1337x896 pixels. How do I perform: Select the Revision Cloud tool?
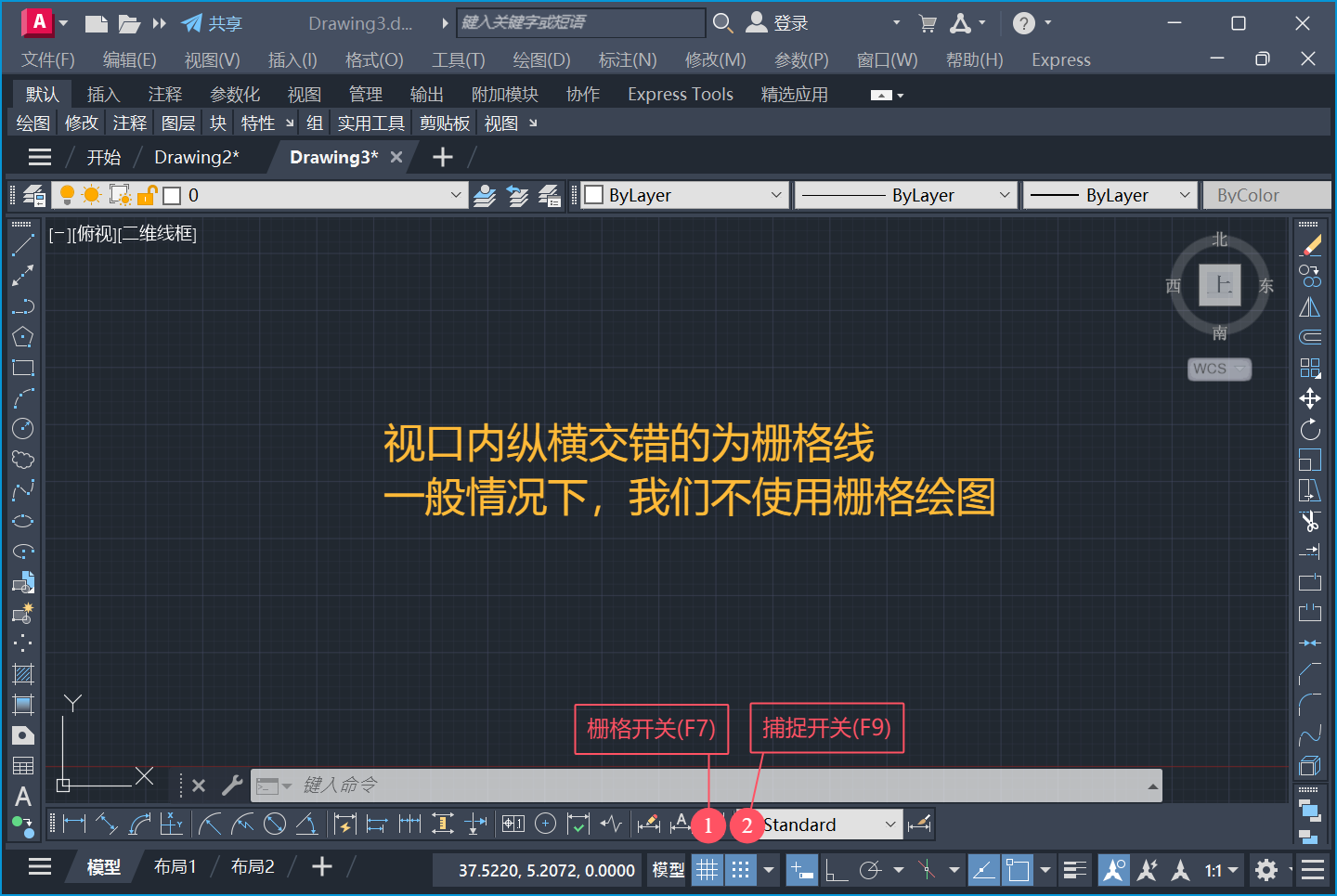pos(23,460)
